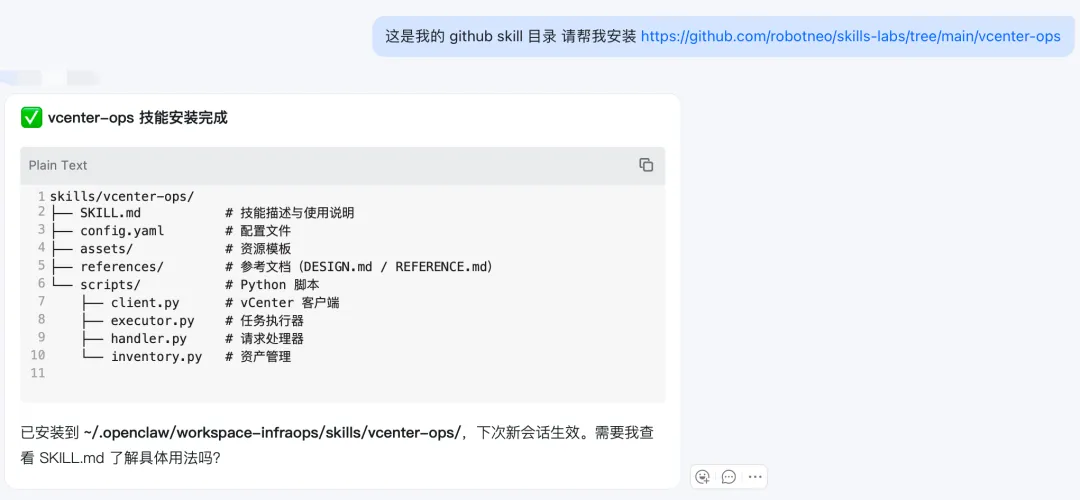Select the Plain Text language label
The height and width of the screenshot is (500, 1080).
tap(58, 165)
